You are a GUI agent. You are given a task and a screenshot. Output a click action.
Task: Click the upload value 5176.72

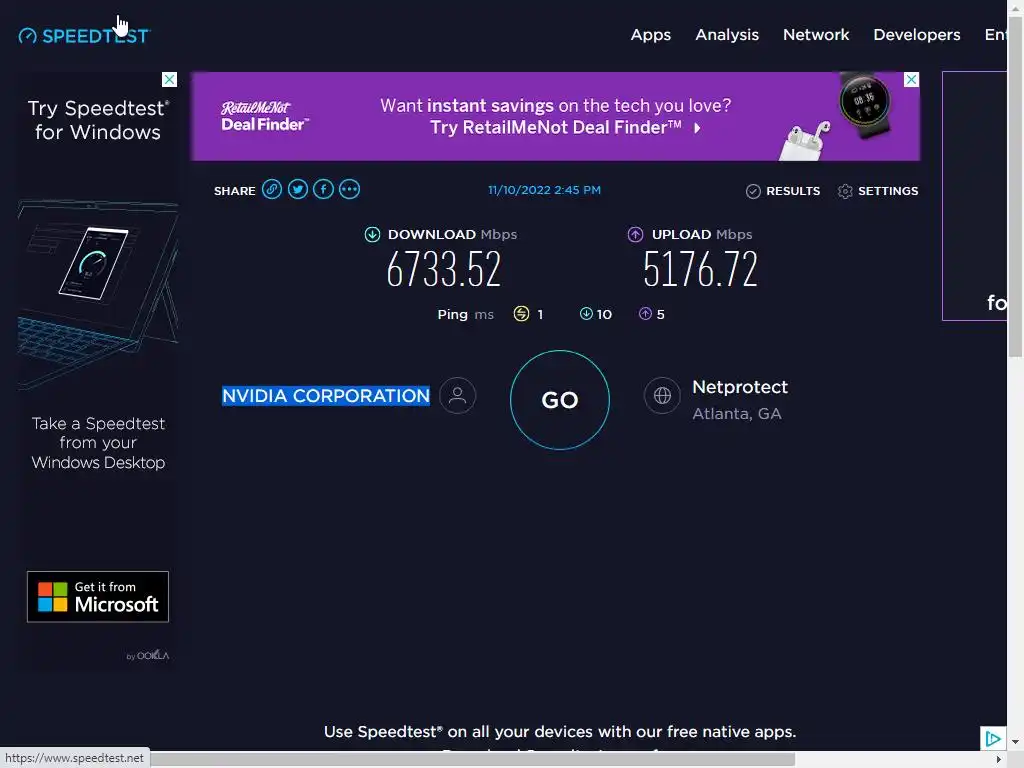[x=700, y=269]
